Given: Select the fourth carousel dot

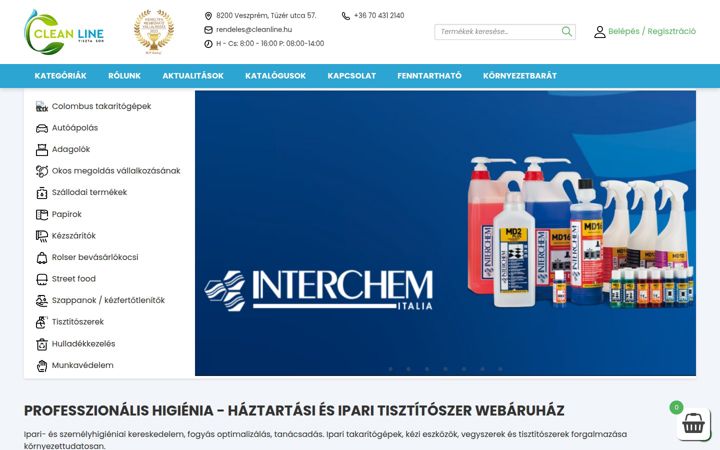Looking at the screenshot, I should [445, 369].
